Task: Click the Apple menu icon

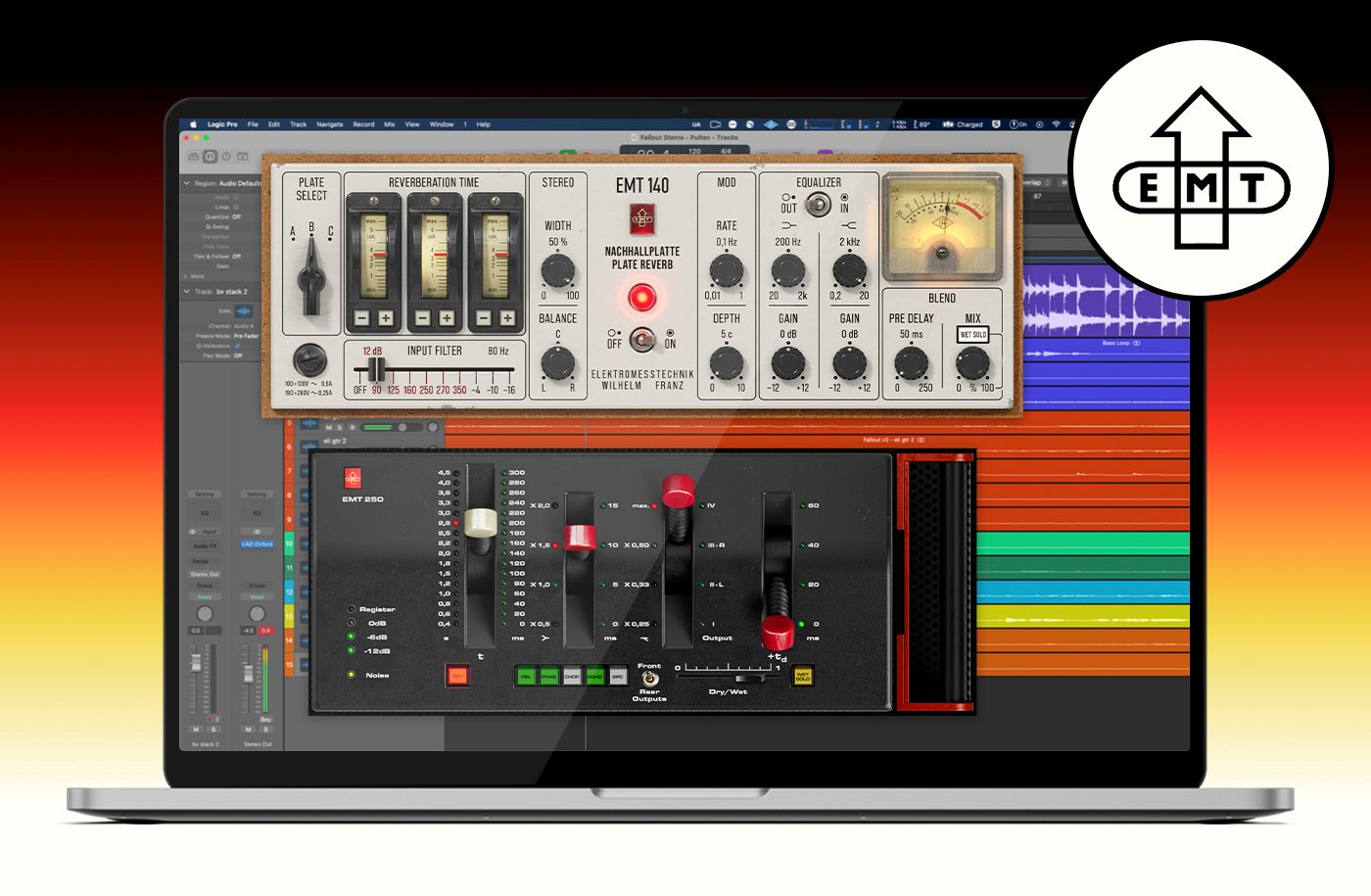Action: (193, 124)
